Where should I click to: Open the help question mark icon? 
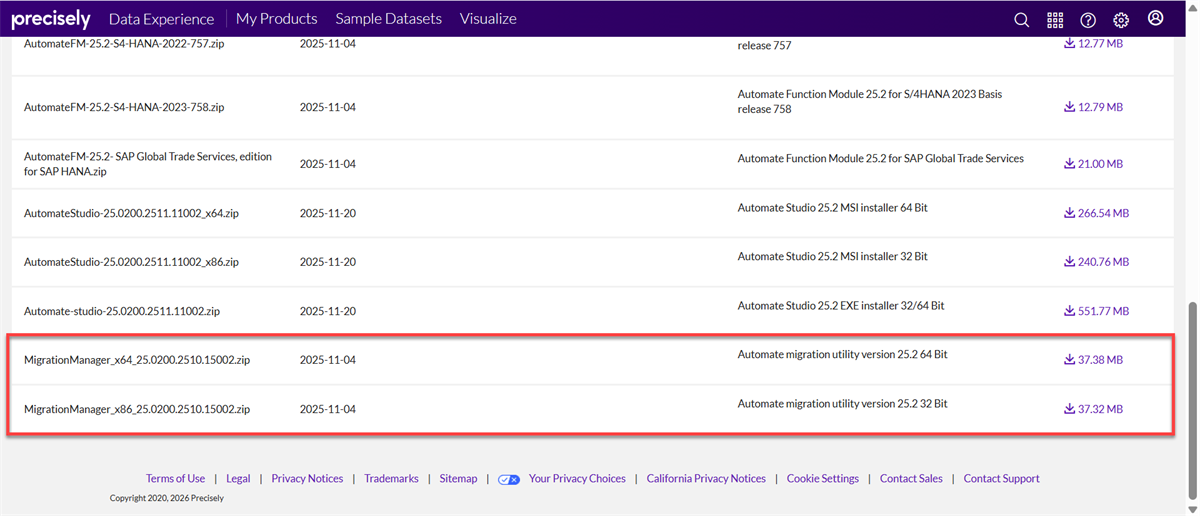1088,20
